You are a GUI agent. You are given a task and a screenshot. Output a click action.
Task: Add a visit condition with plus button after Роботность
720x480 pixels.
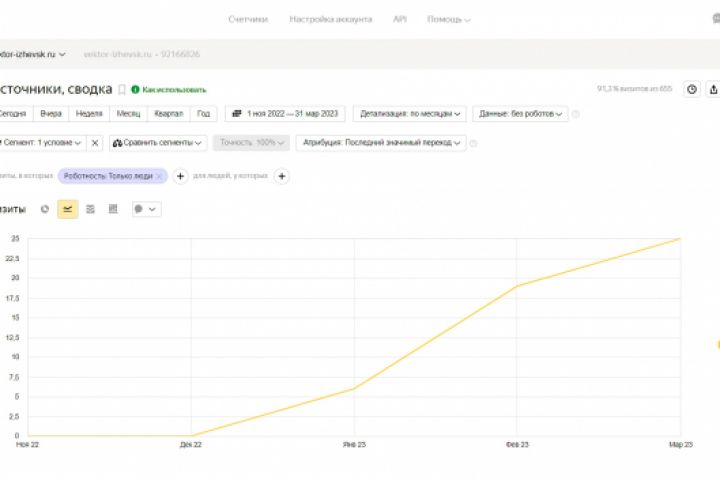180,176
